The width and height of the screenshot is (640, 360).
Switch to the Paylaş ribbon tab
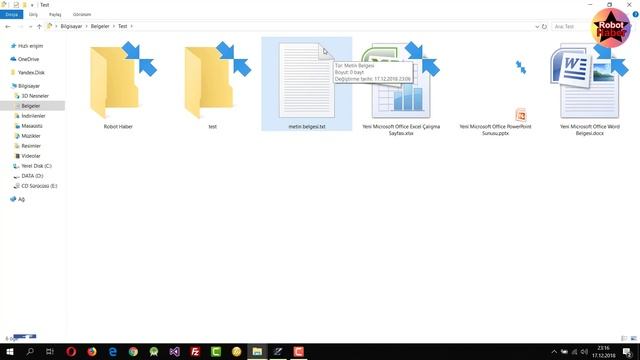point(55,14)
